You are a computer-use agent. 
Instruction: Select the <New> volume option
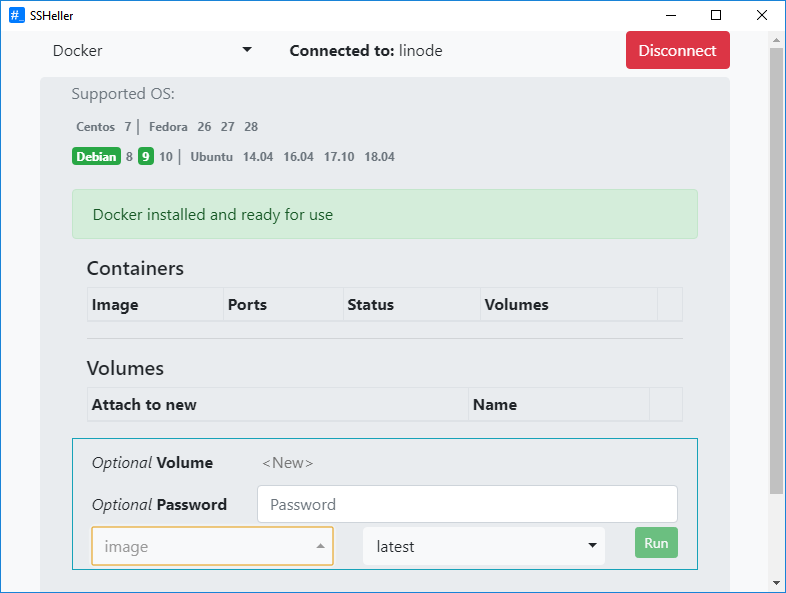[287, 463]
